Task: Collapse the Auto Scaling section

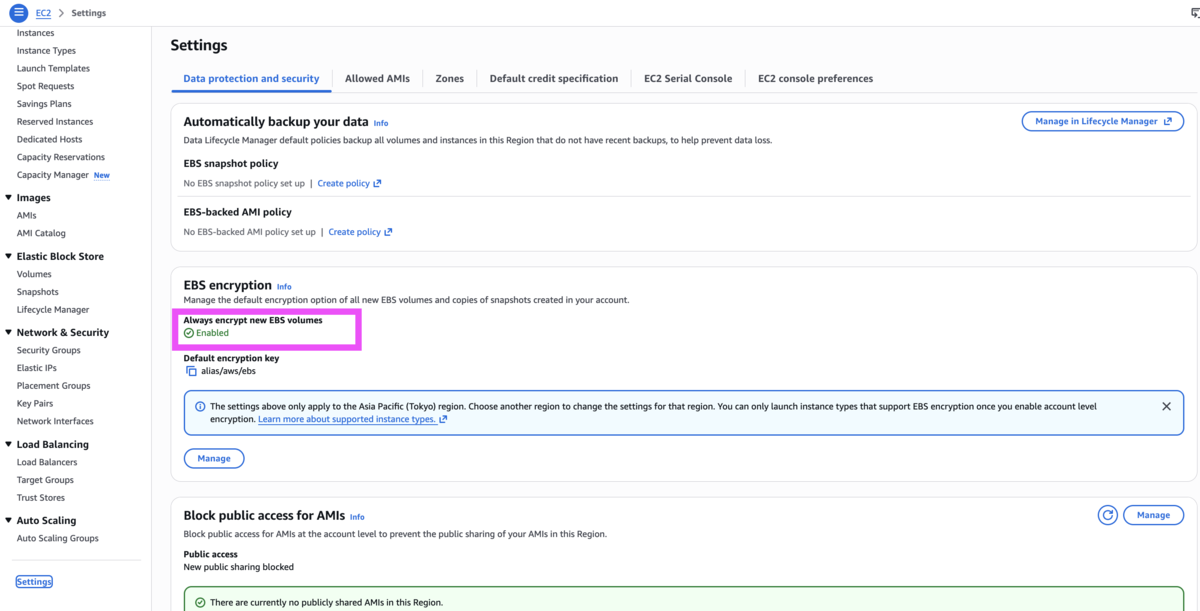Action: (9, 520)
